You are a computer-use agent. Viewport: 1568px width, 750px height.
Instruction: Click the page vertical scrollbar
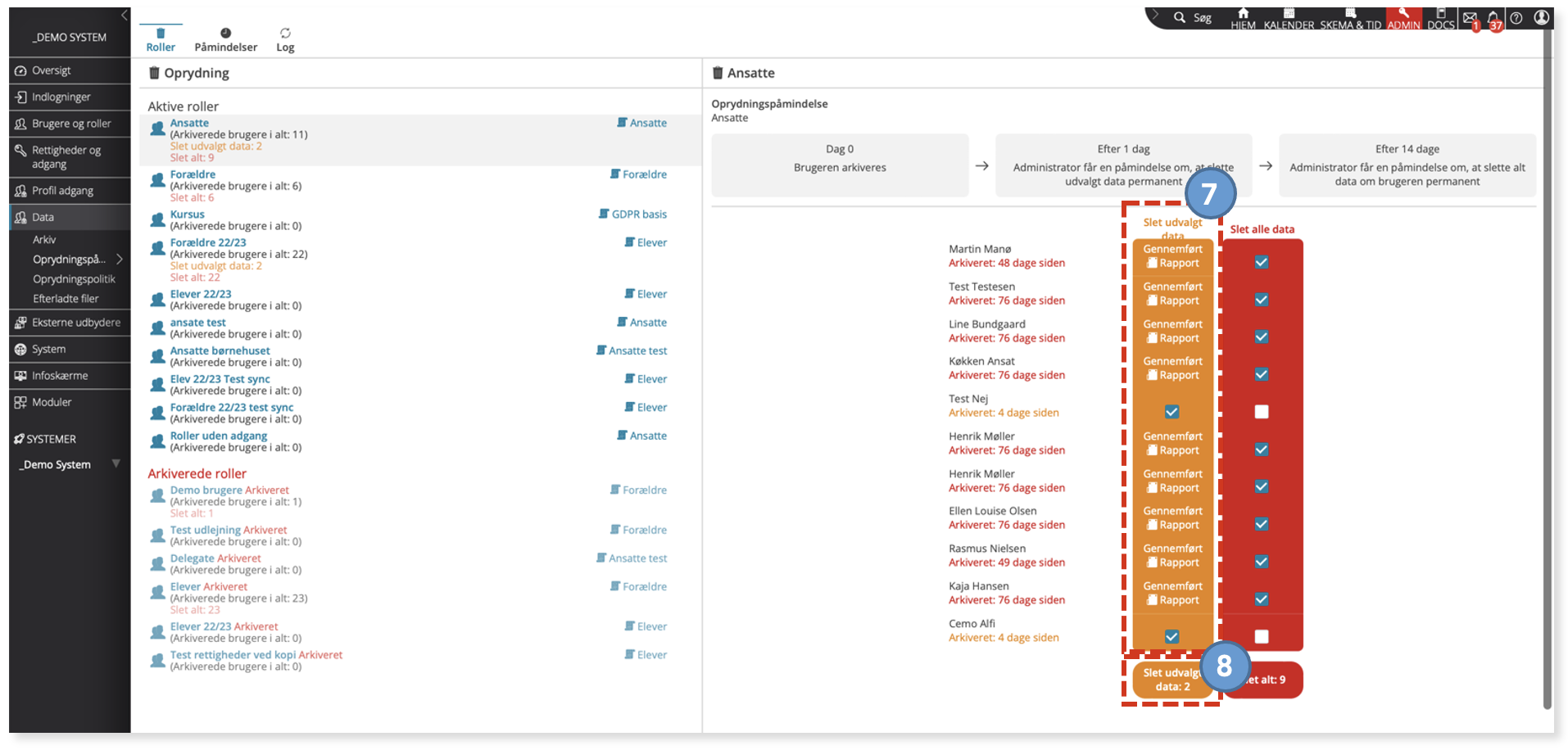[1548, 368]
